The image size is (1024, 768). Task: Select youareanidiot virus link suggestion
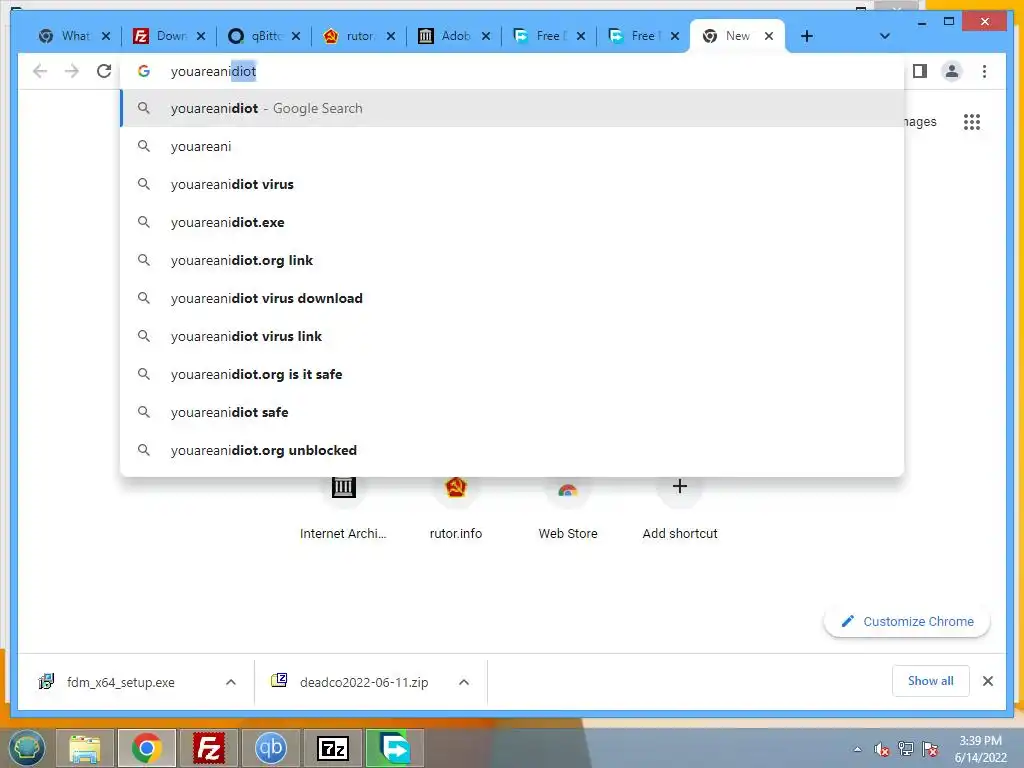(x=512, y=336)
